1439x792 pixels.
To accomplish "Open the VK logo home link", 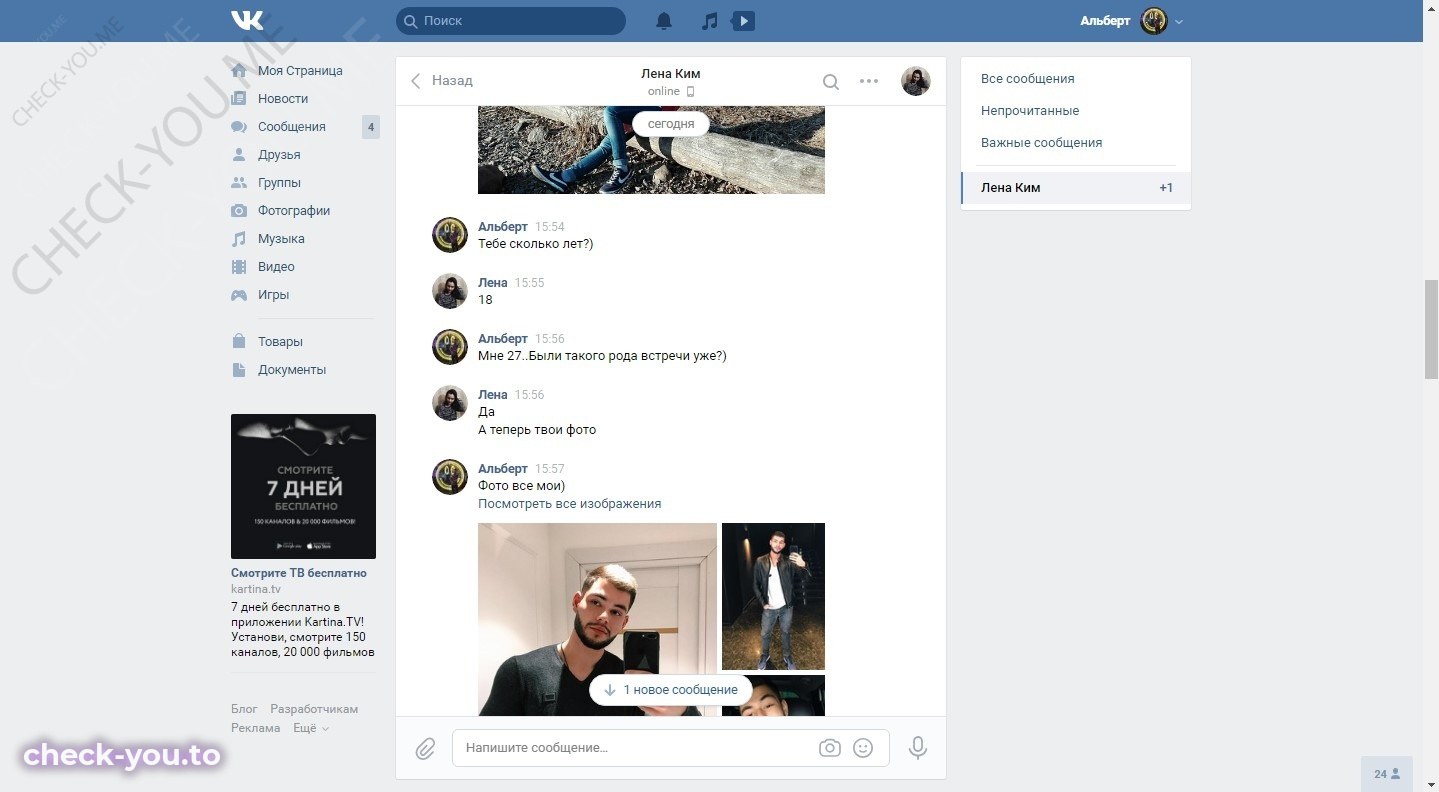I will (x=247, y=20).
